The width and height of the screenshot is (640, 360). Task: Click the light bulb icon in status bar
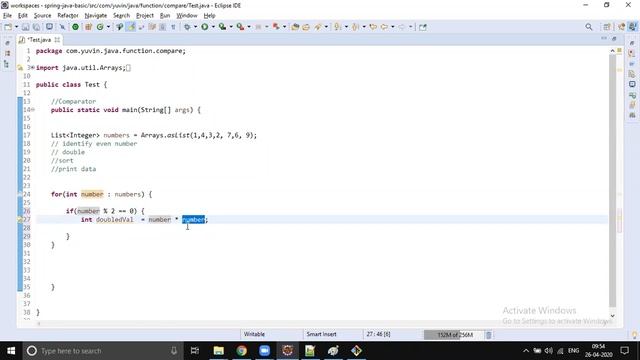tap(634, 335)
